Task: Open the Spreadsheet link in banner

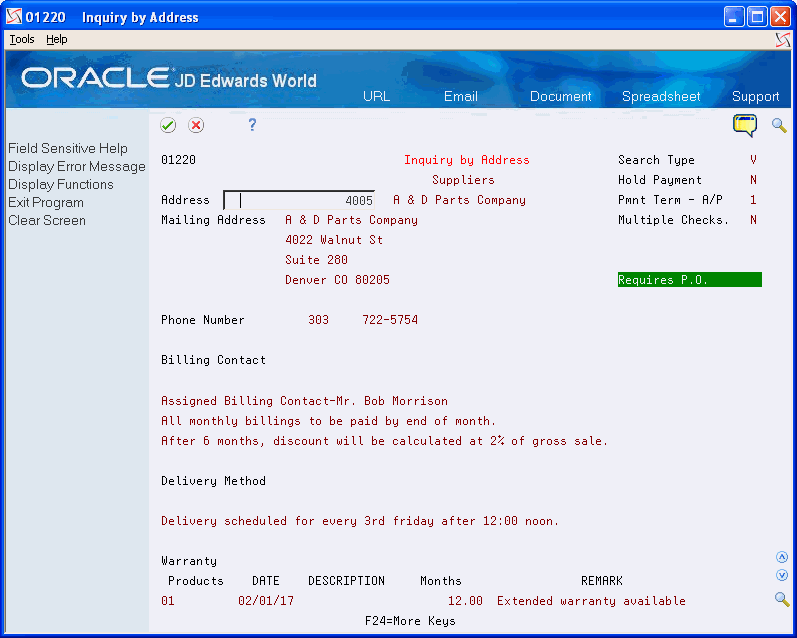Action: (661, 96)
